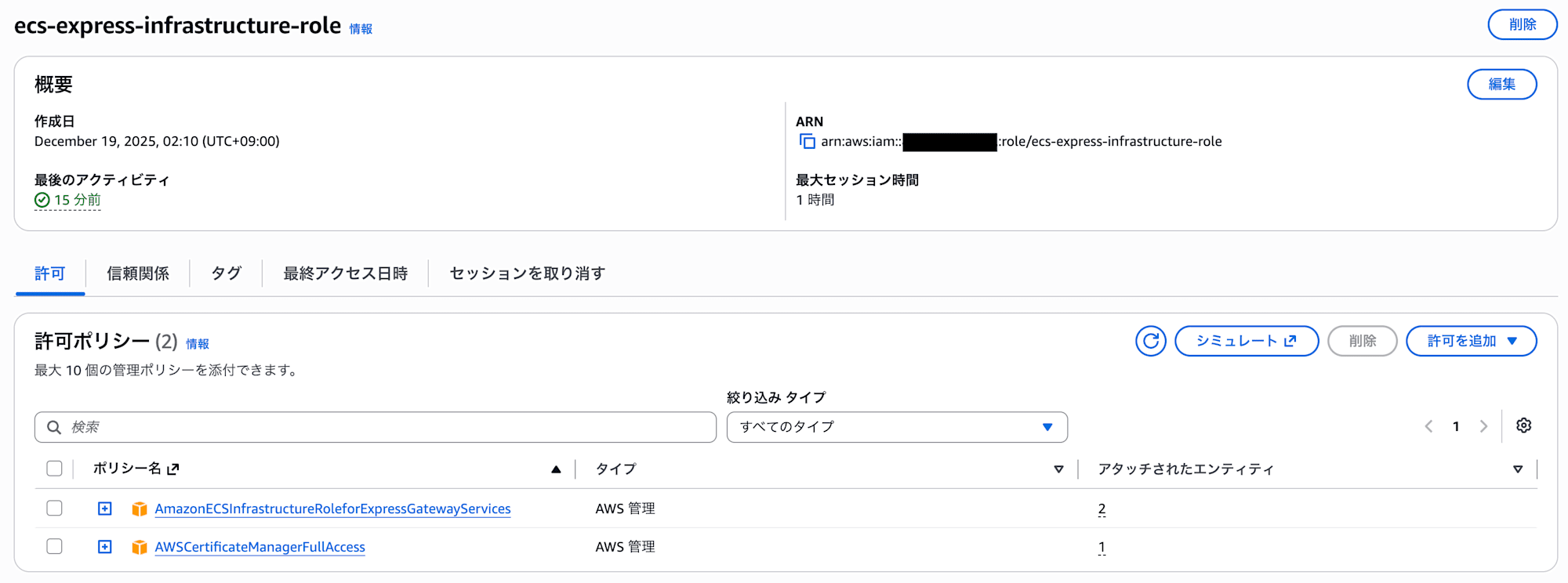
Task: Expand the AWSCertificateManagerFullAccess policy row
Action: tap(104, 546)
